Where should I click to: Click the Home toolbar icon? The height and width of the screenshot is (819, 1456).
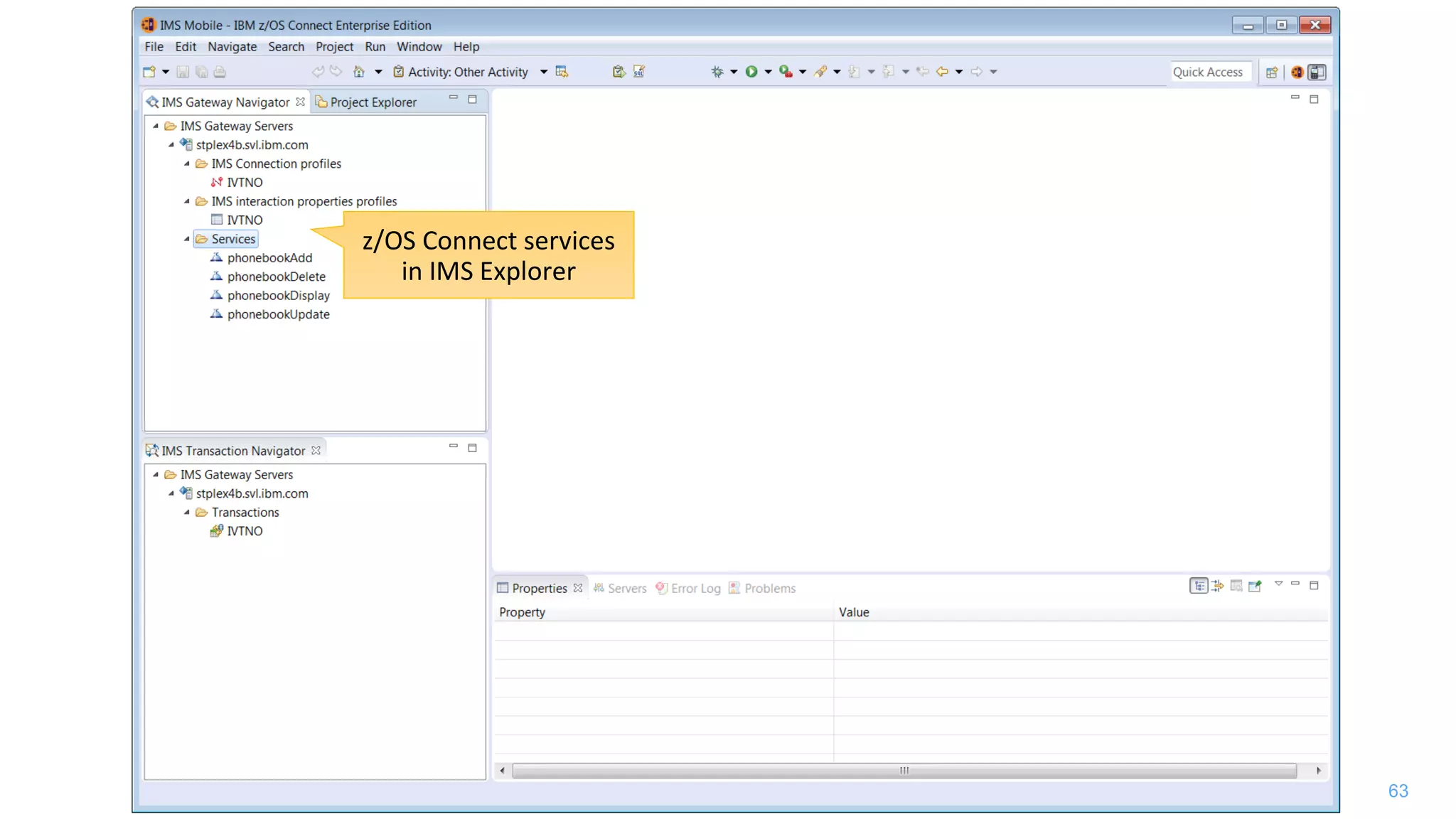[x=359, y=72]
